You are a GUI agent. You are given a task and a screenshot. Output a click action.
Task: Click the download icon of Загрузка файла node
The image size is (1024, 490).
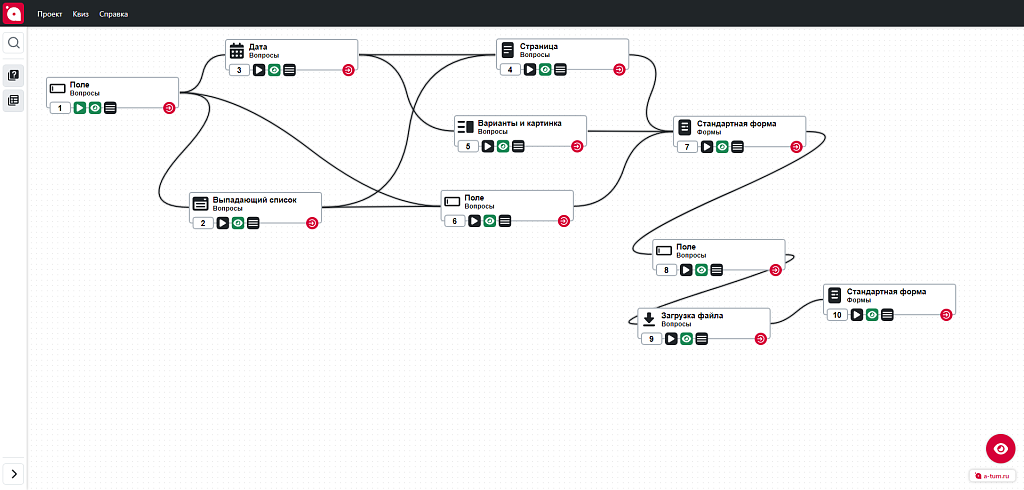point(649,319)
